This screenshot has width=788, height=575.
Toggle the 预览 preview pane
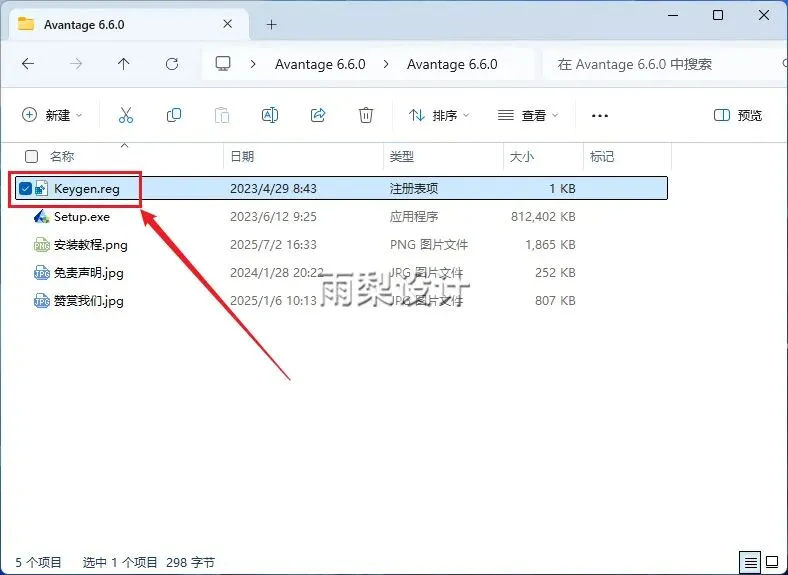click(x=738, y=116)
